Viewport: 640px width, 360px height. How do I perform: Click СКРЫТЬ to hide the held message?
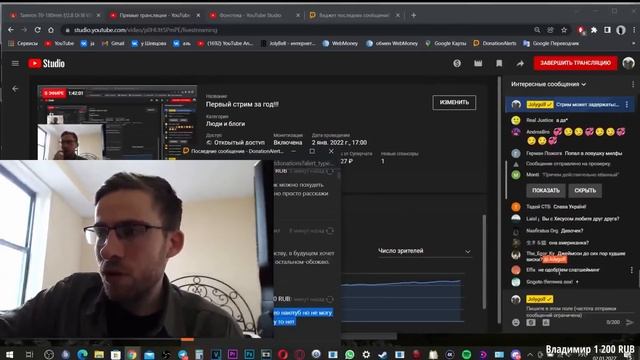click(x=585, y=190)
